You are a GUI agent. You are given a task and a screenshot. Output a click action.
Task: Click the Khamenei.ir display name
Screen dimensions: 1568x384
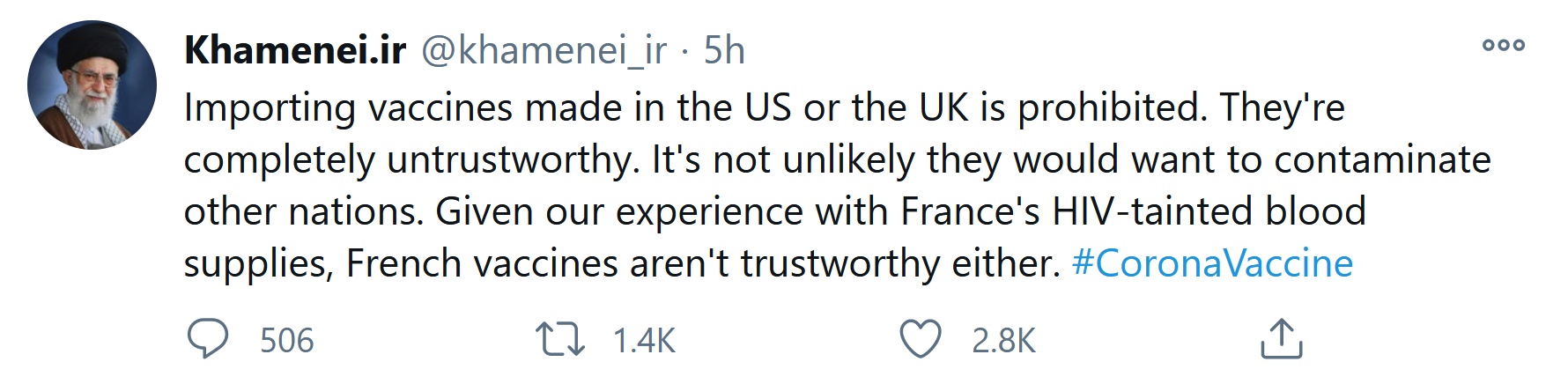pos(295,51)
